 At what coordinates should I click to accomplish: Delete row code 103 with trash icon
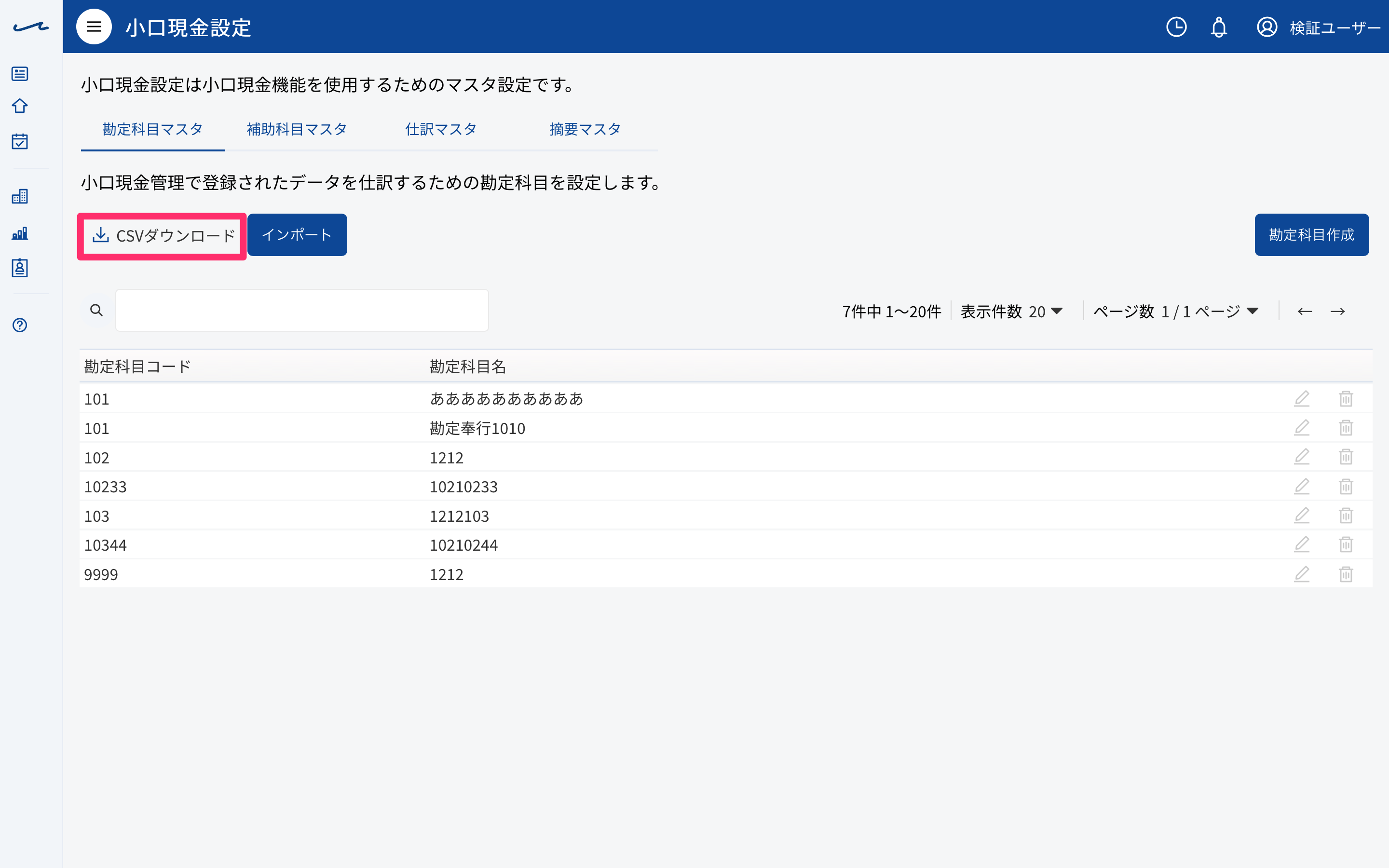pyautogui.click(x=1346, y=515)
